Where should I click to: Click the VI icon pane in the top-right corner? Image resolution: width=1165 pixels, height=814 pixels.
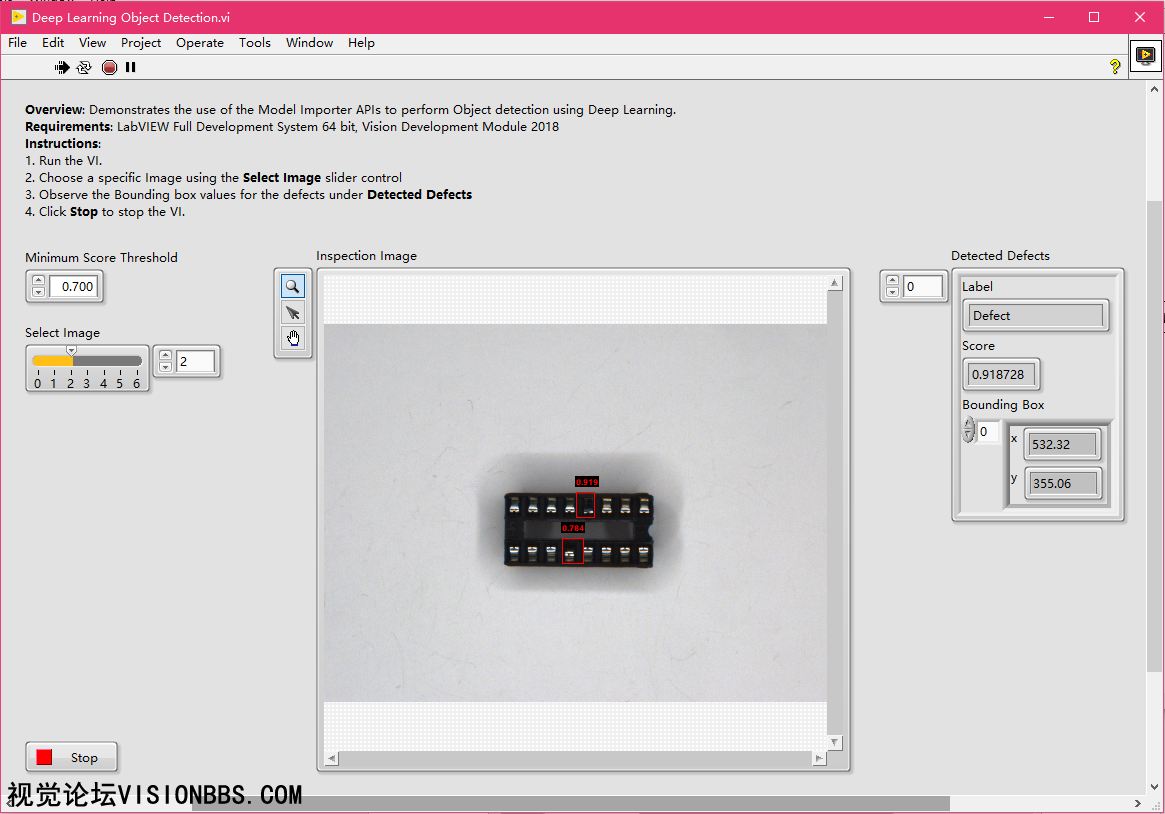pos(1145,56)
